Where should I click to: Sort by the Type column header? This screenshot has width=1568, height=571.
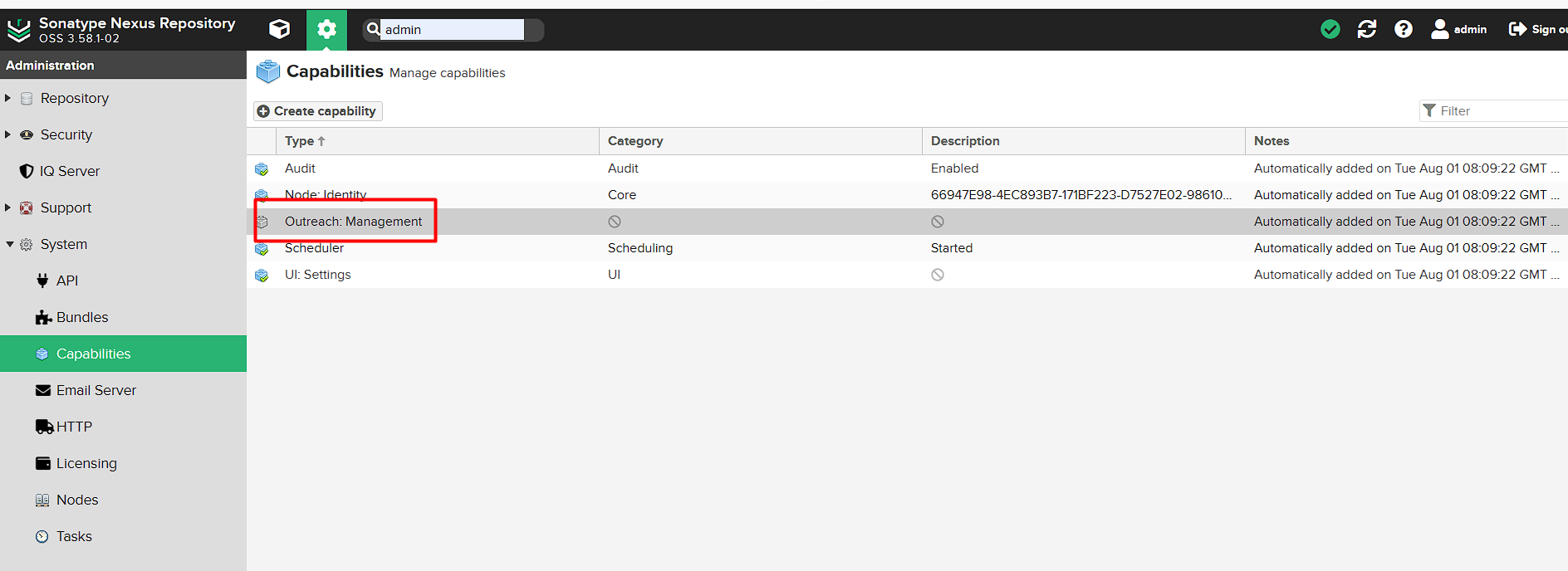click(300, 141)
